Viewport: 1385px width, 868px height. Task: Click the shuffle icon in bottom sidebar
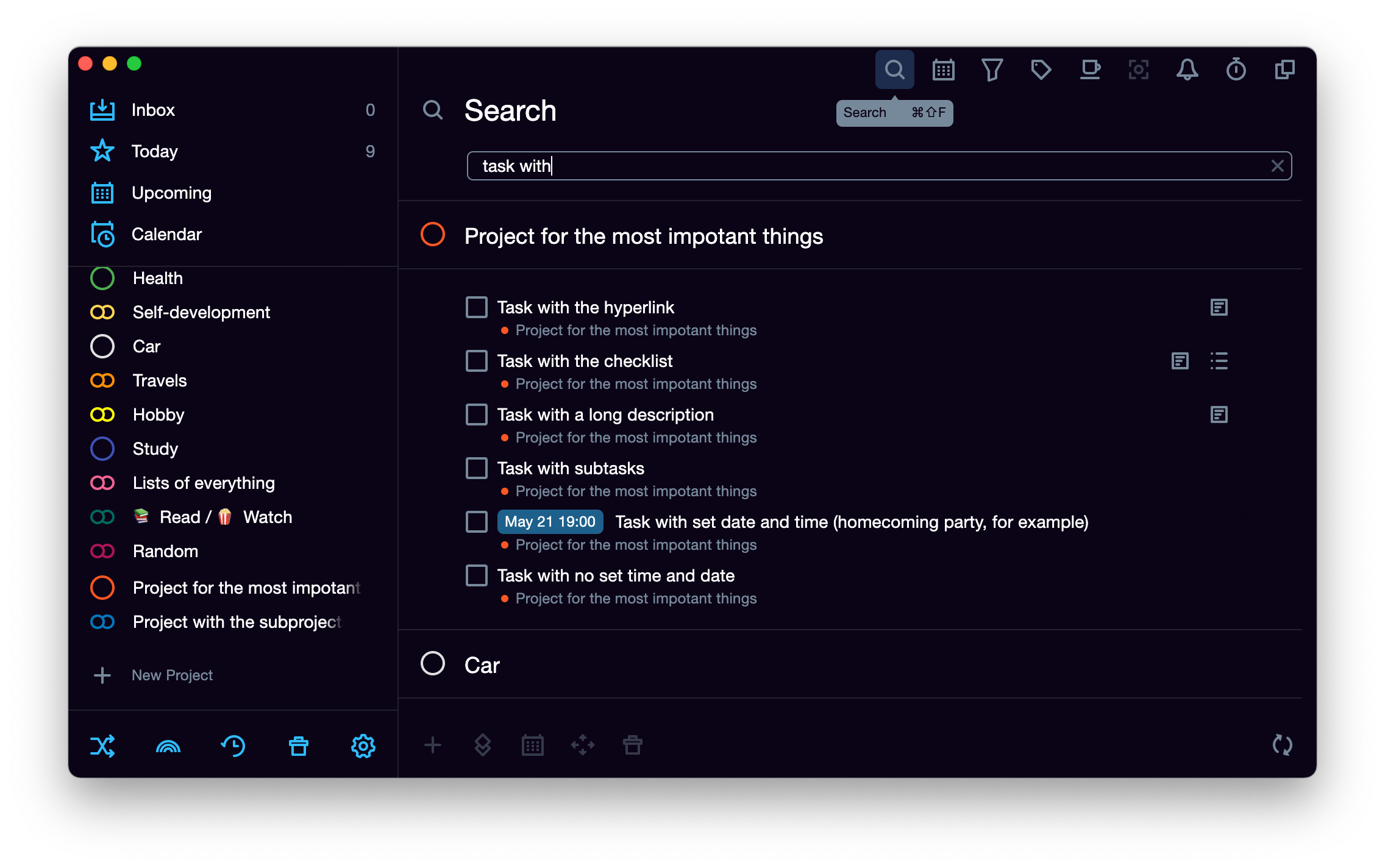pos(102,746)
